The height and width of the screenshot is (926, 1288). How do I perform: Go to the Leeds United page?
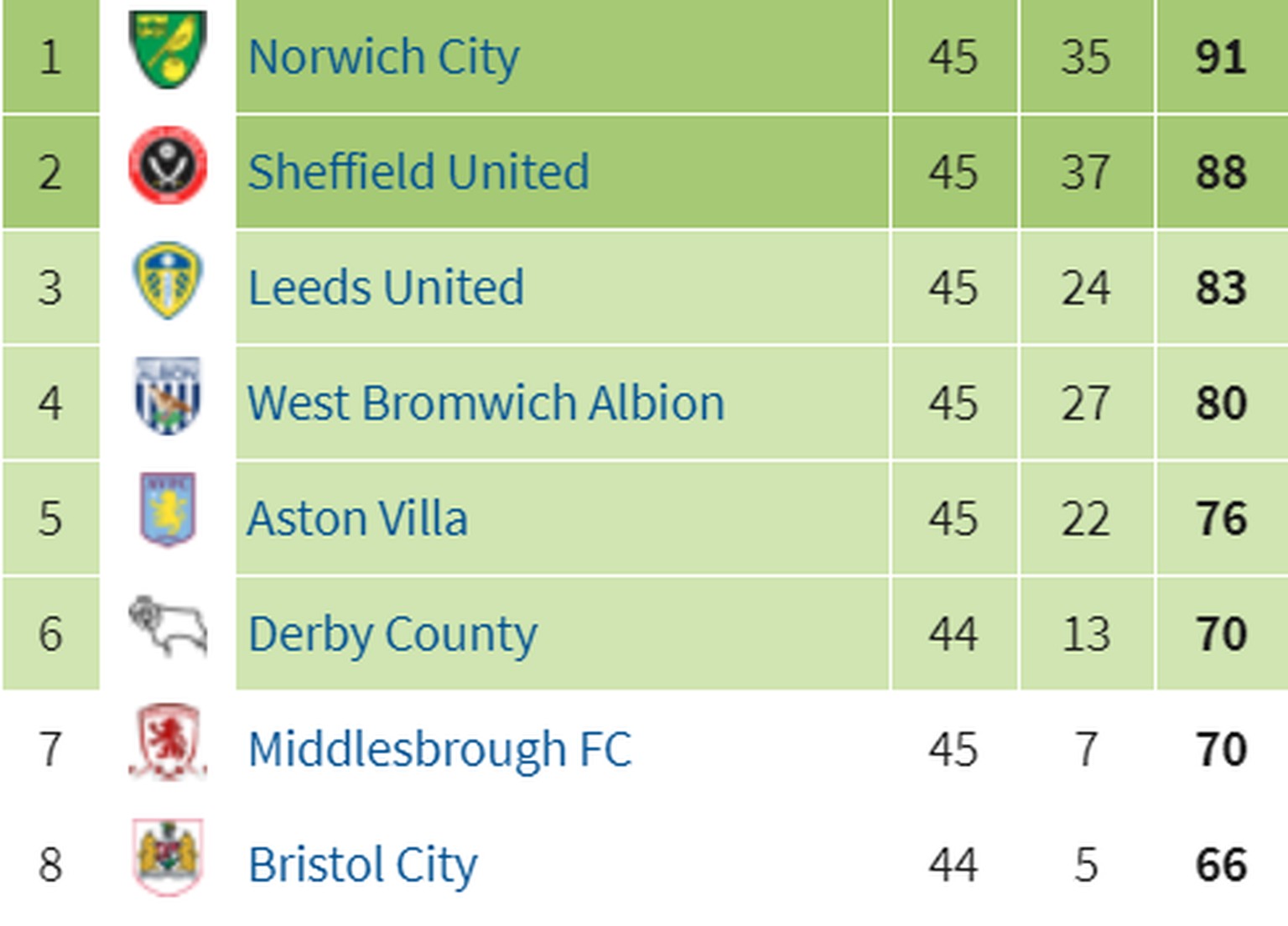click(386, 288)
